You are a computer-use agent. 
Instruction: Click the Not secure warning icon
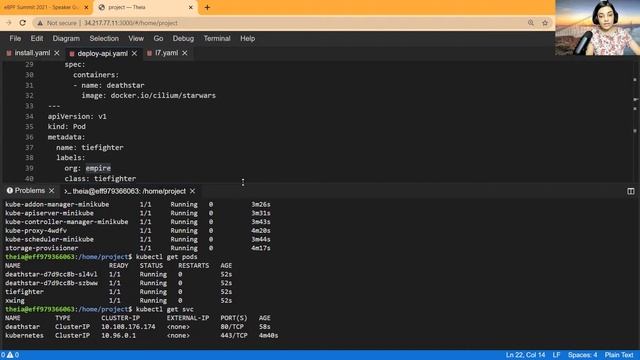(x=40, y=23)
